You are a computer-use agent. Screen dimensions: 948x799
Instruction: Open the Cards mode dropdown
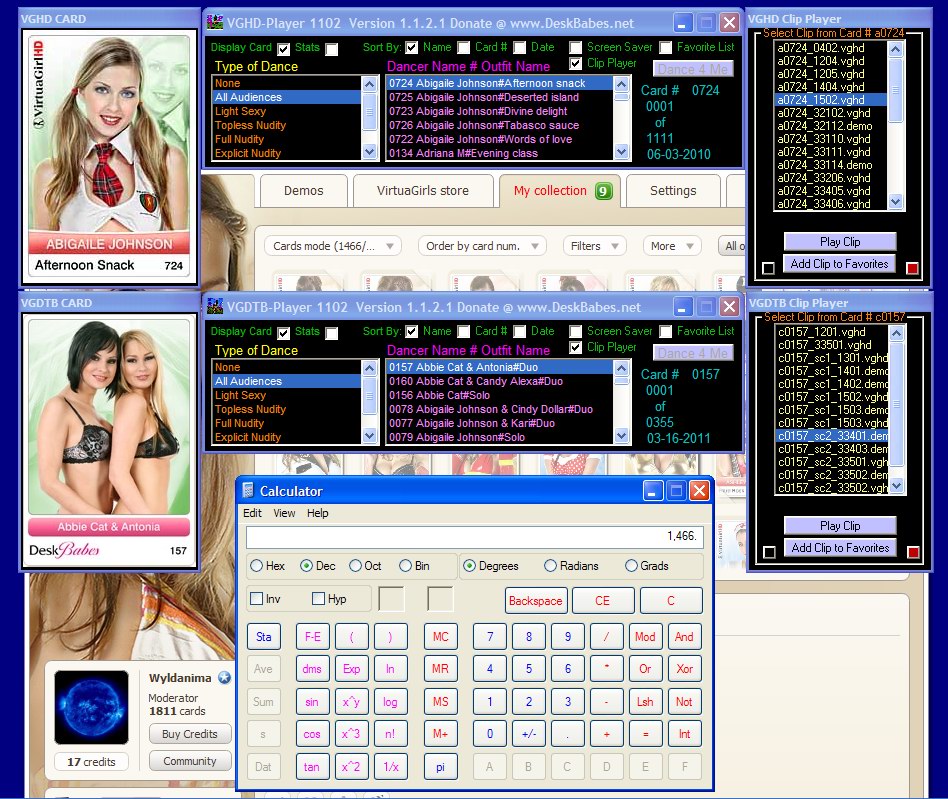(x=333, y=246)
